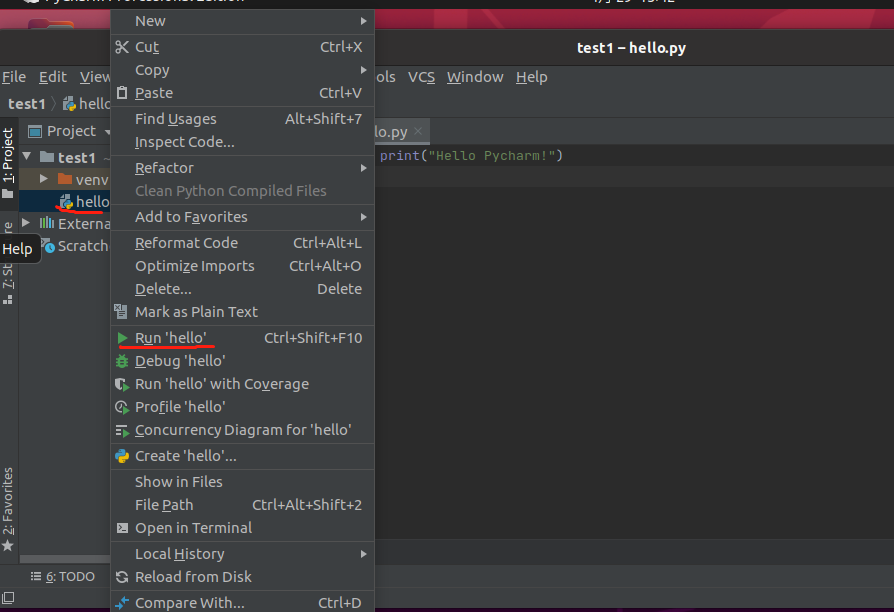Click the Favorites star icon on sidebar
This screenshot has height=612, width=894.
[x=7, y=546]
